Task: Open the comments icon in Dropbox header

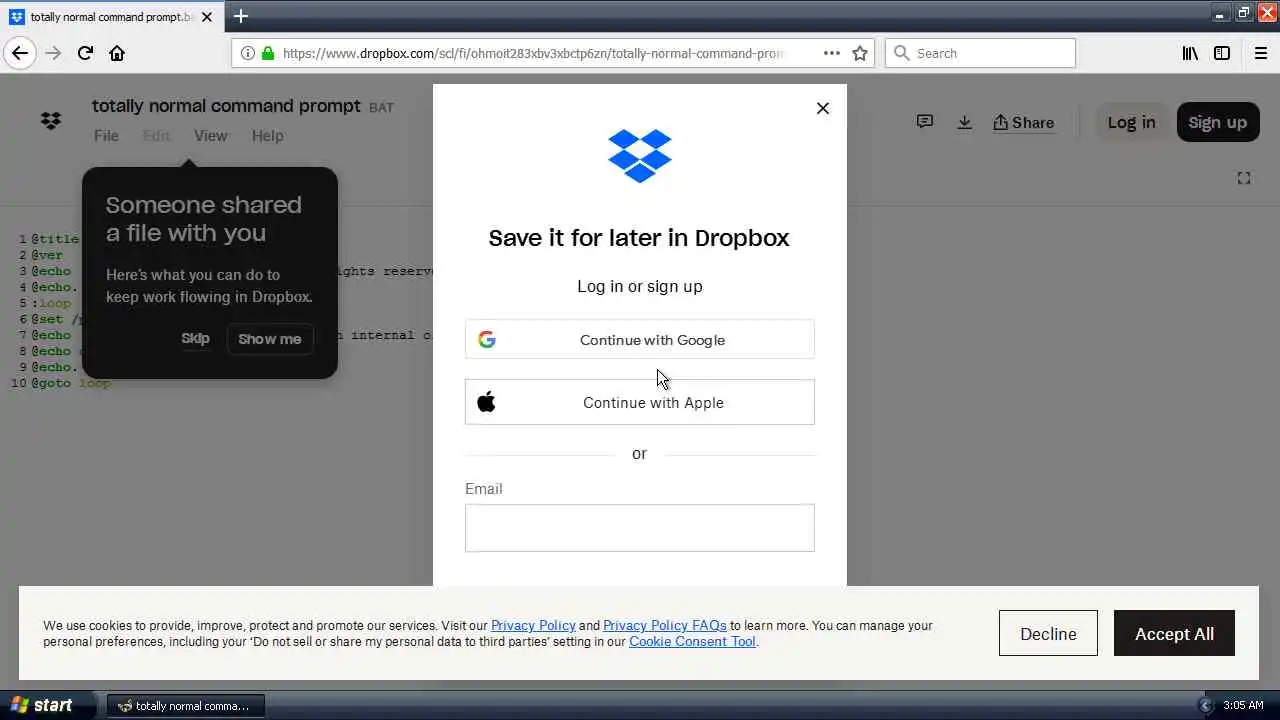Action: tap(925, 122)
